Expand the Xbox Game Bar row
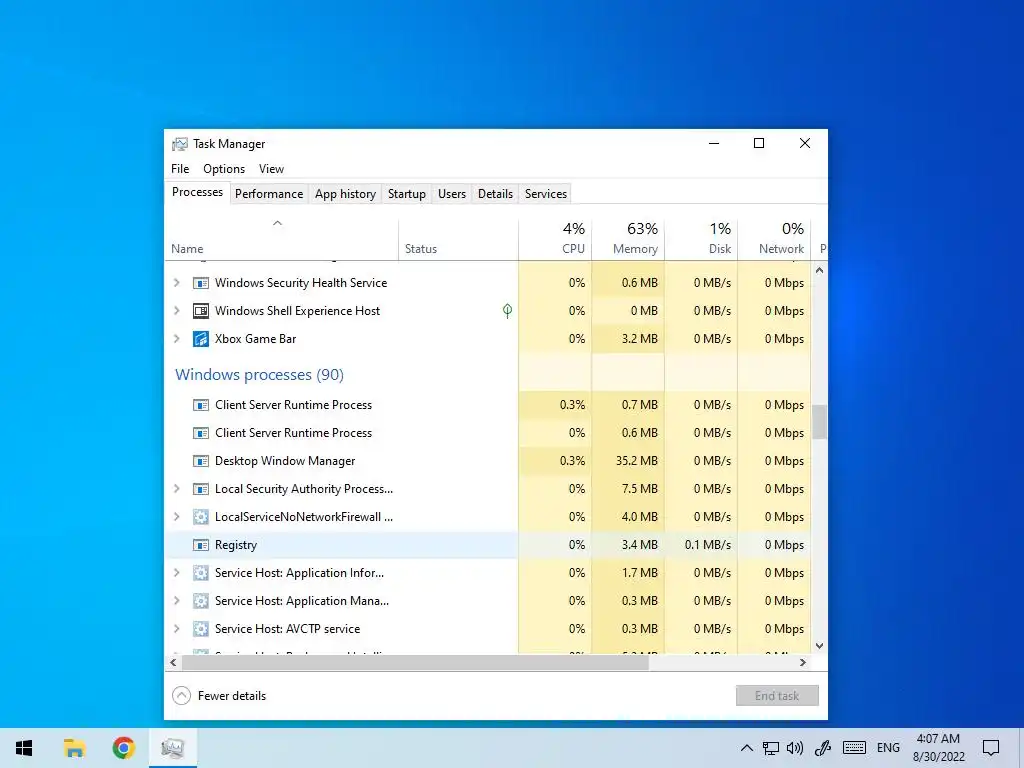The height and width of the screenshot is (768, 1024). coord(176,339)
